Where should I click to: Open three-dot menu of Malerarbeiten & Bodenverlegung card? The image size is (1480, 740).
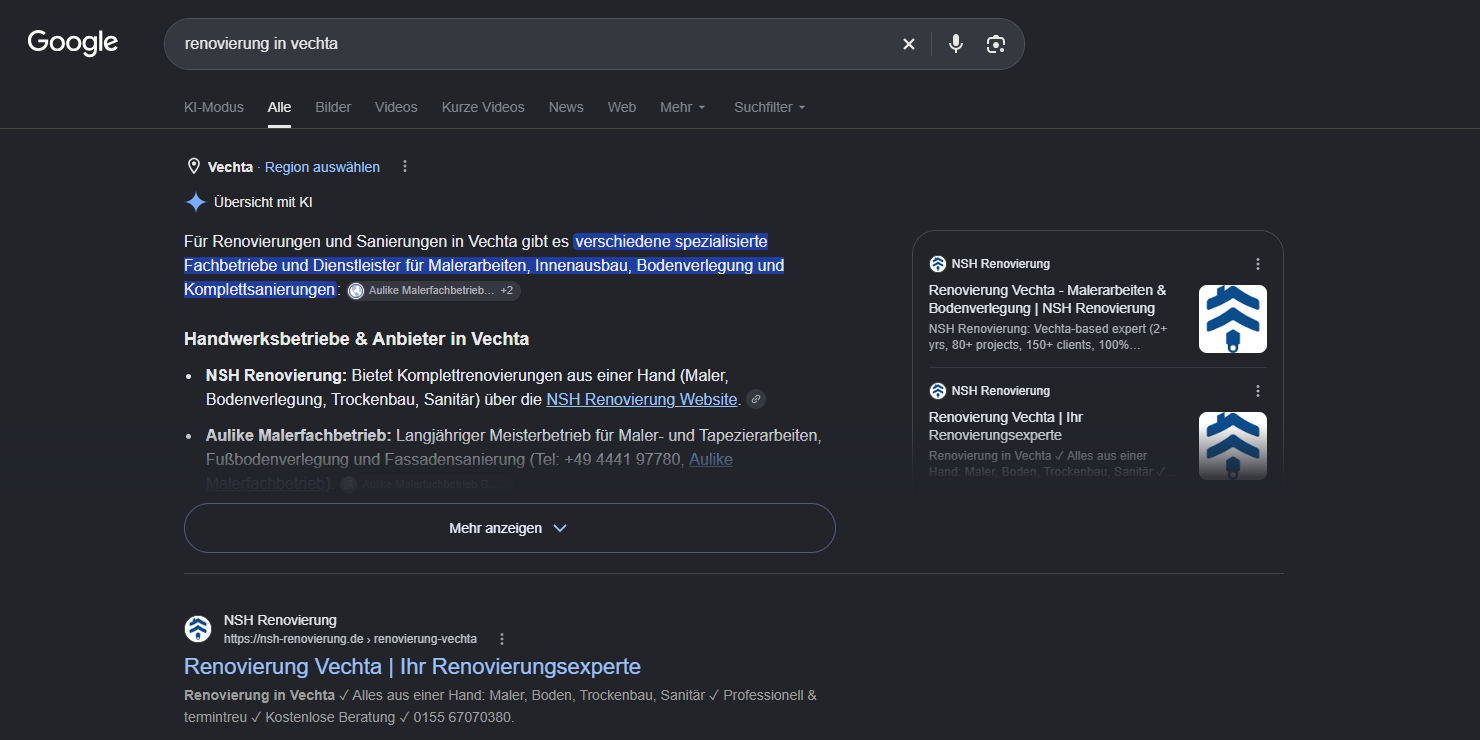click(1258, 264)
